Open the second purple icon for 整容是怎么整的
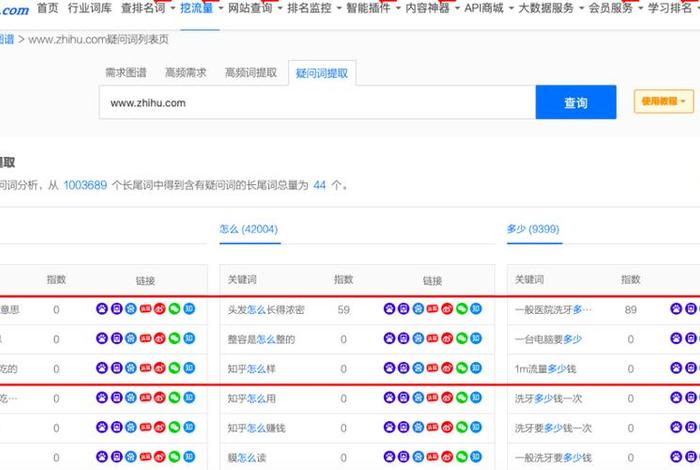This screenshot has width=700, height=470. (404, 338)
